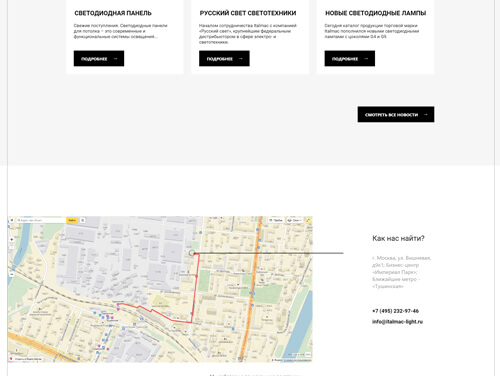This screenshot has height=376, width=500.
Task: Open details for Русский свет светотехники news
Action: pyautogui.click(x=224, y=58)
